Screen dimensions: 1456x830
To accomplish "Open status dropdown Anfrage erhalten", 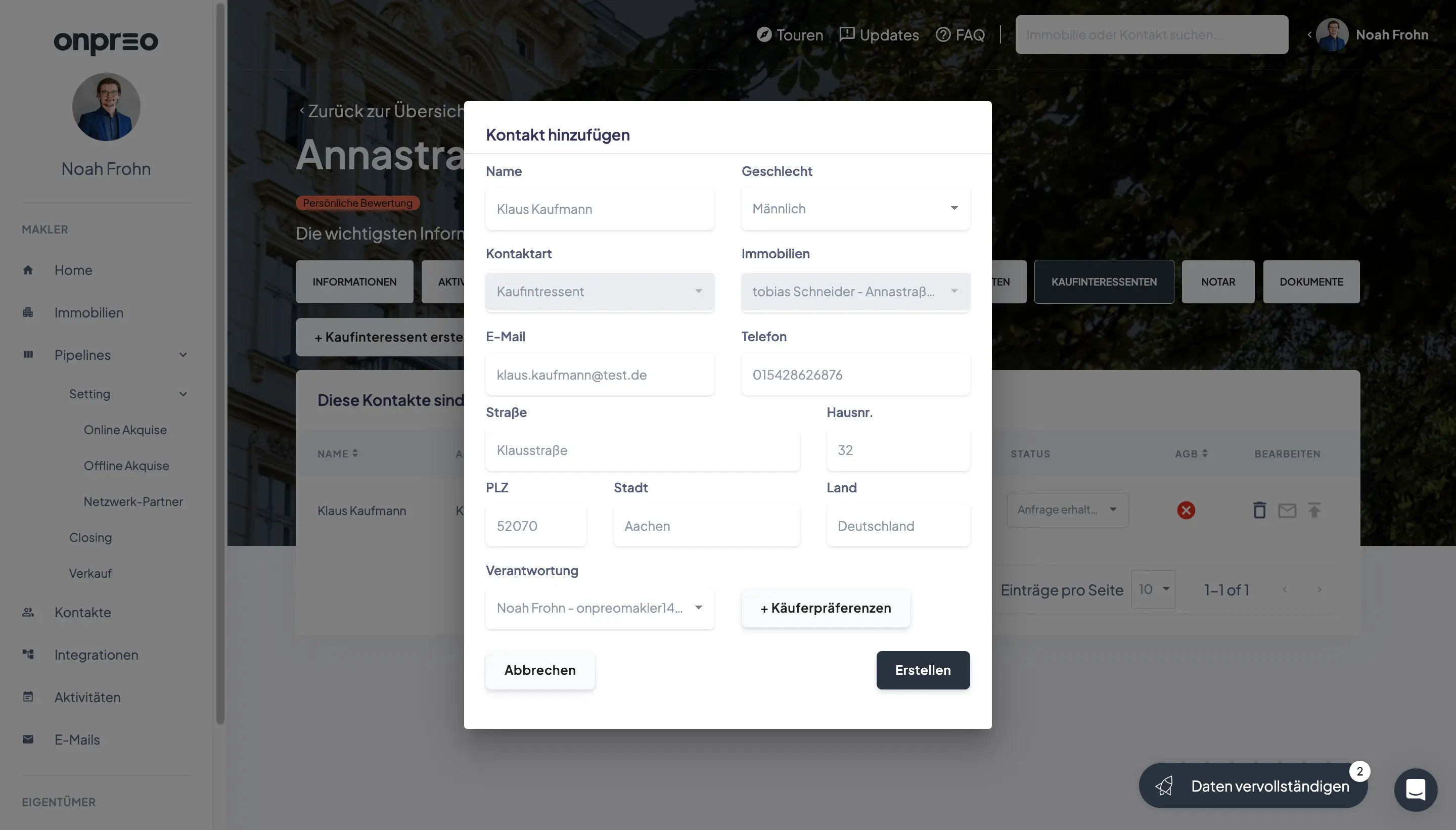I will (1067, 510).
